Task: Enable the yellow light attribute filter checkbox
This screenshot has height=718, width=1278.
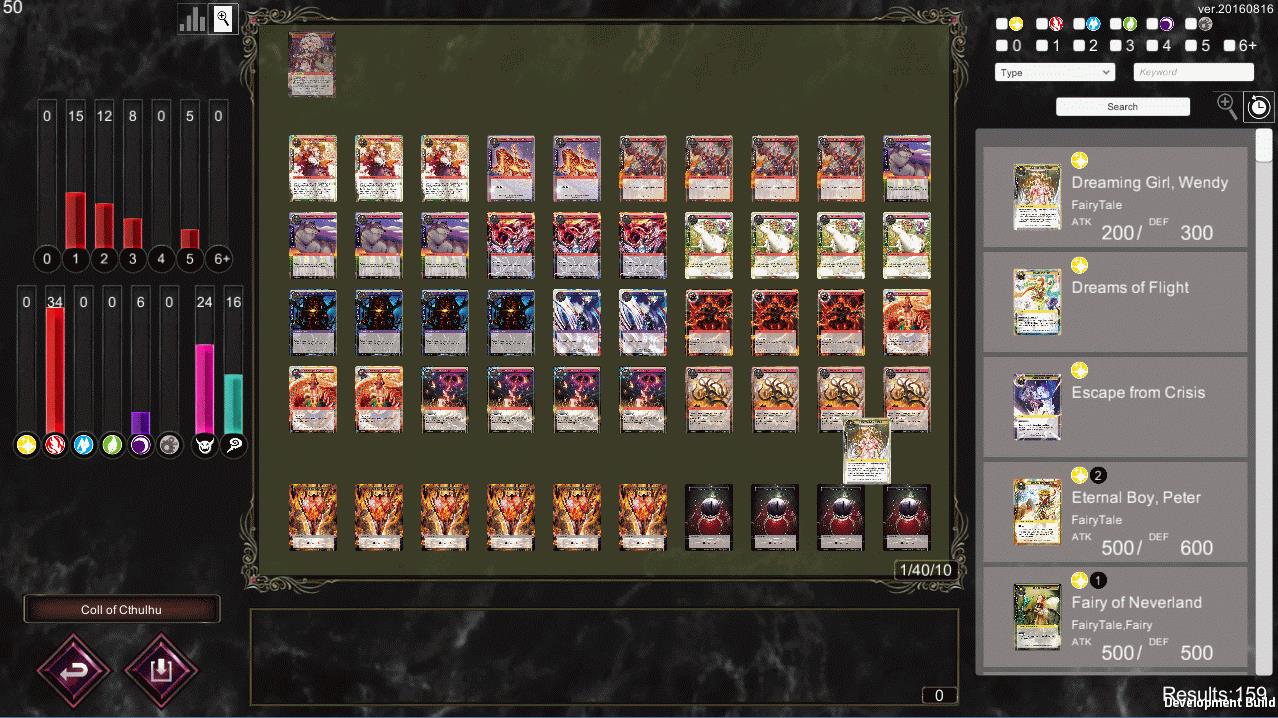Action: (1002, 24)
